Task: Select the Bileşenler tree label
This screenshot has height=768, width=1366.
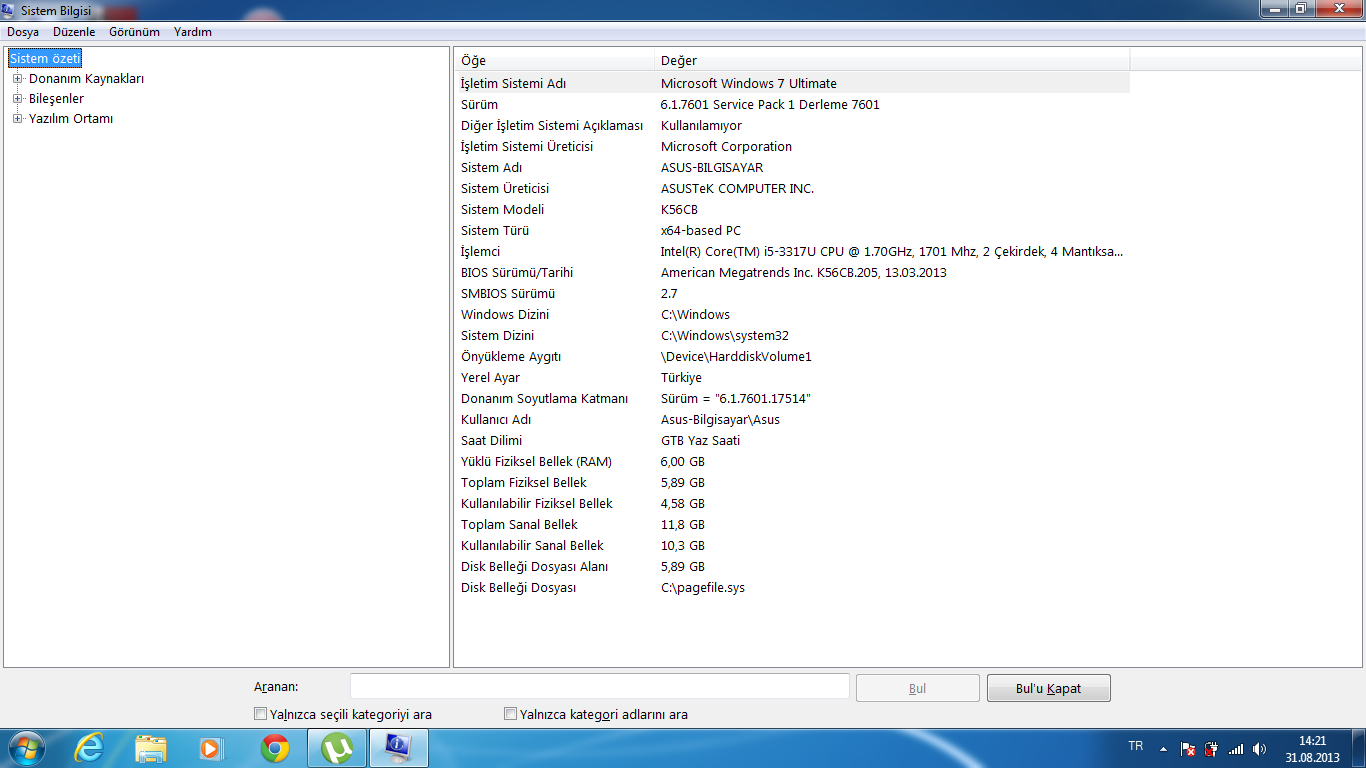Action: tap(56, 98)
